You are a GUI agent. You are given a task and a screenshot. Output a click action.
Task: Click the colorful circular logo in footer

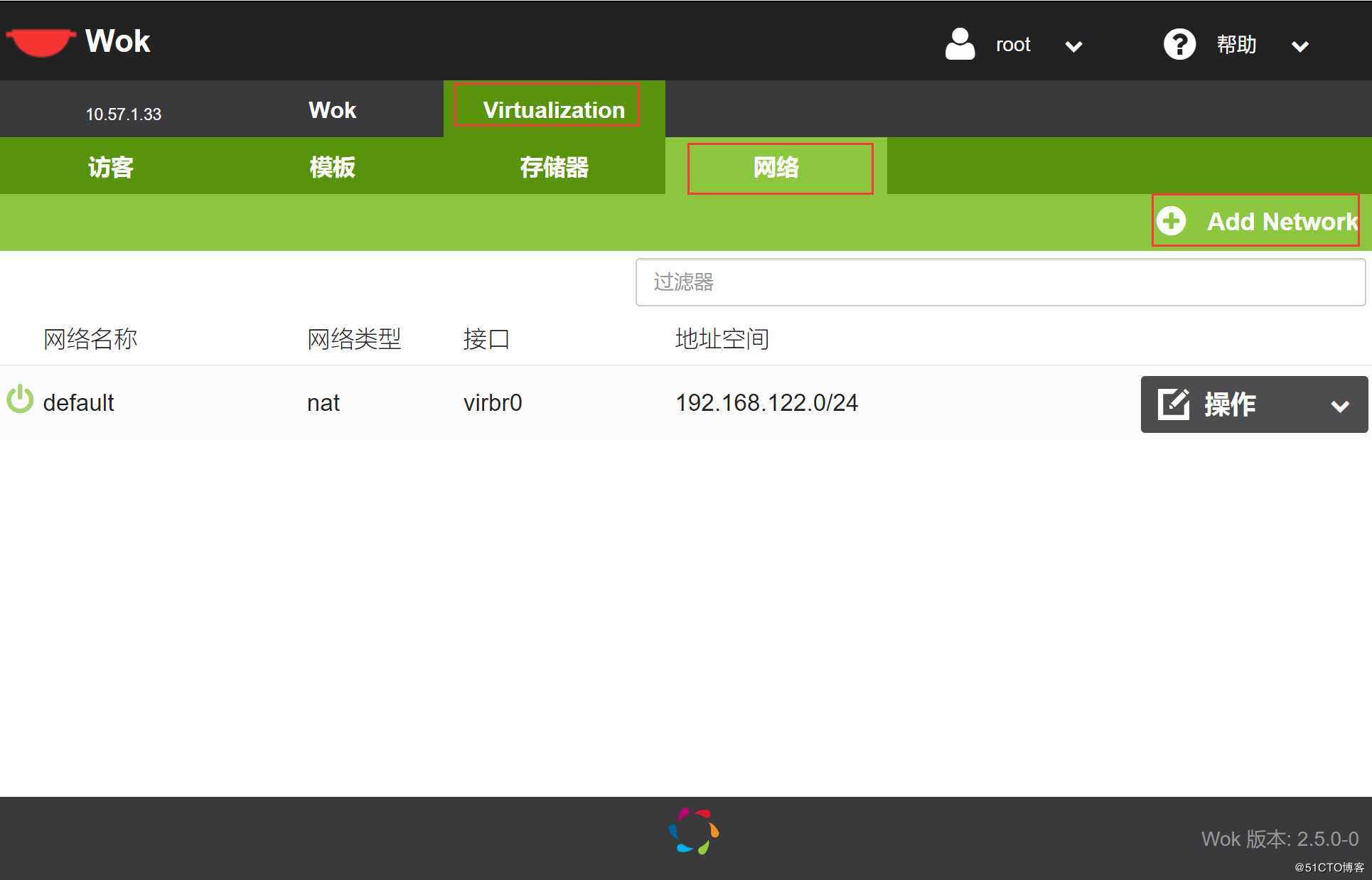tap(694, 831)
